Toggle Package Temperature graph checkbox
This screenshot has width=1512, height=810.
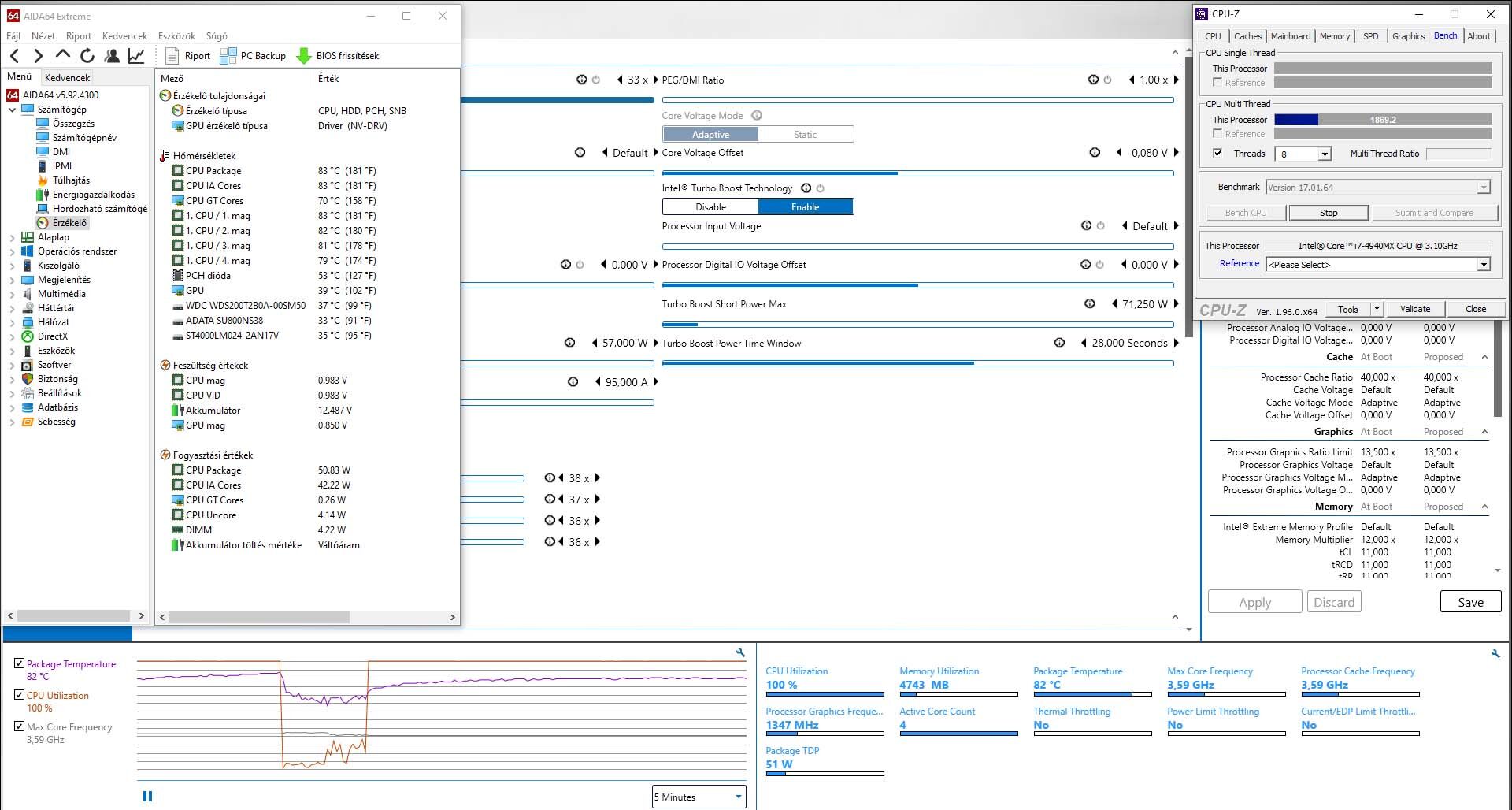[19, 663]
